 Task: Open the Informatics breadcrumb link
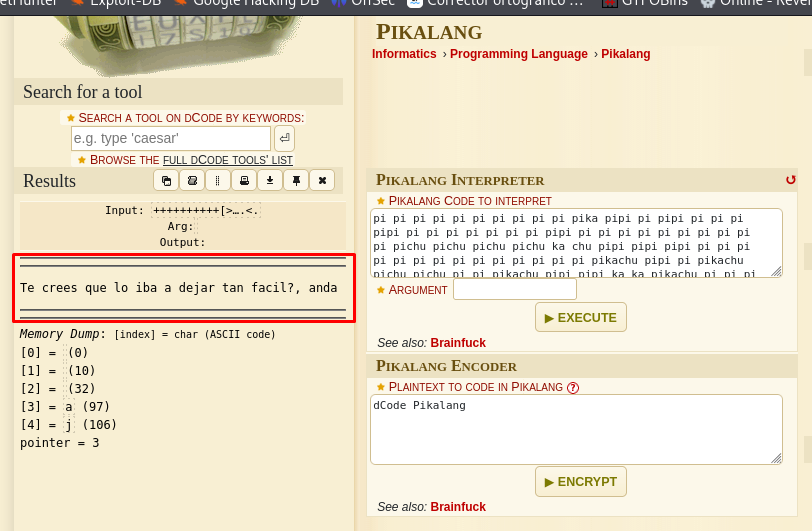[404, 54]
